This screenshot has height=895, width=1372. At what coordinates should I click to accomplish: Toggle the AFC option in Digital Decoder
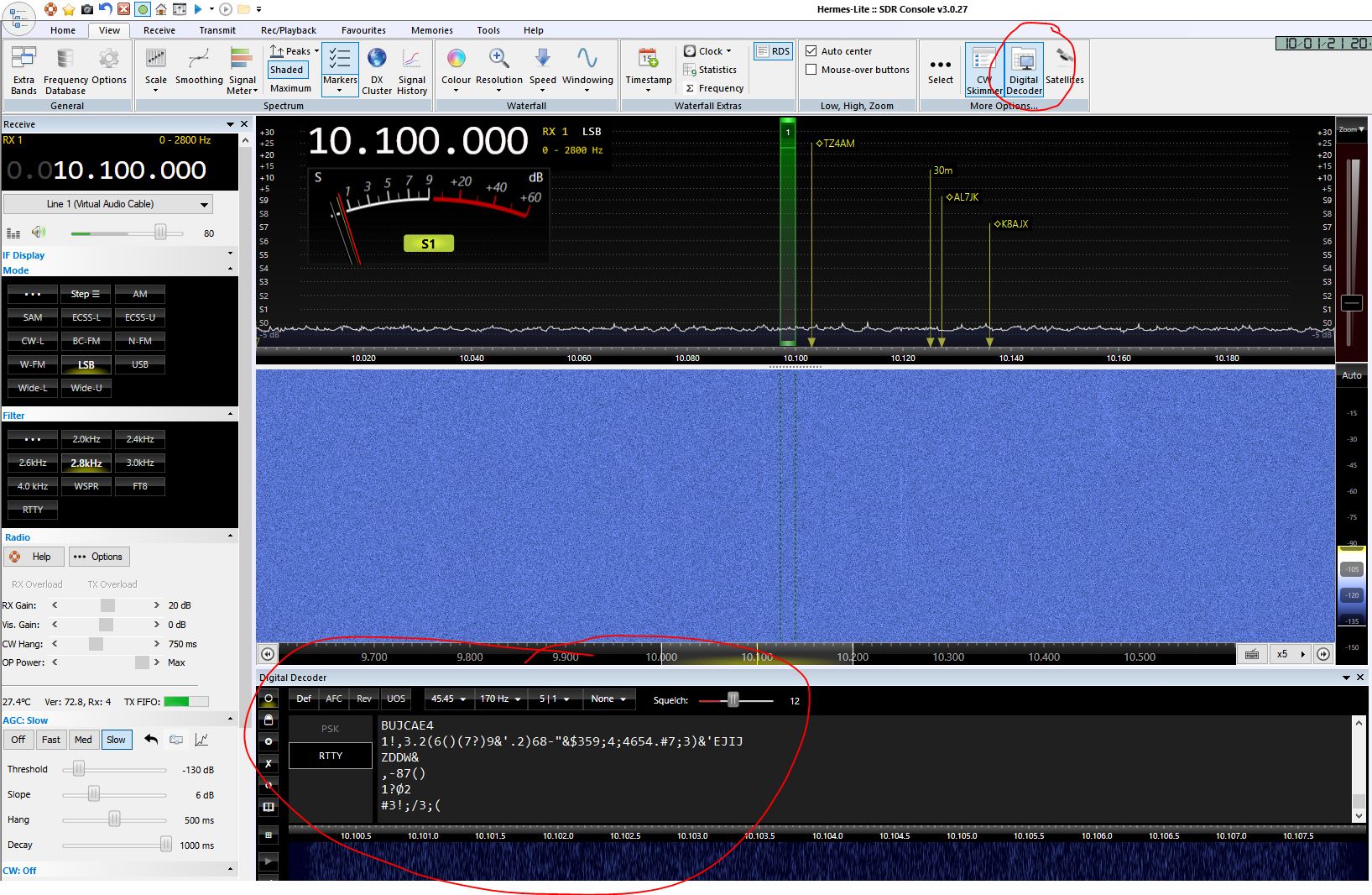pos(333,699)
